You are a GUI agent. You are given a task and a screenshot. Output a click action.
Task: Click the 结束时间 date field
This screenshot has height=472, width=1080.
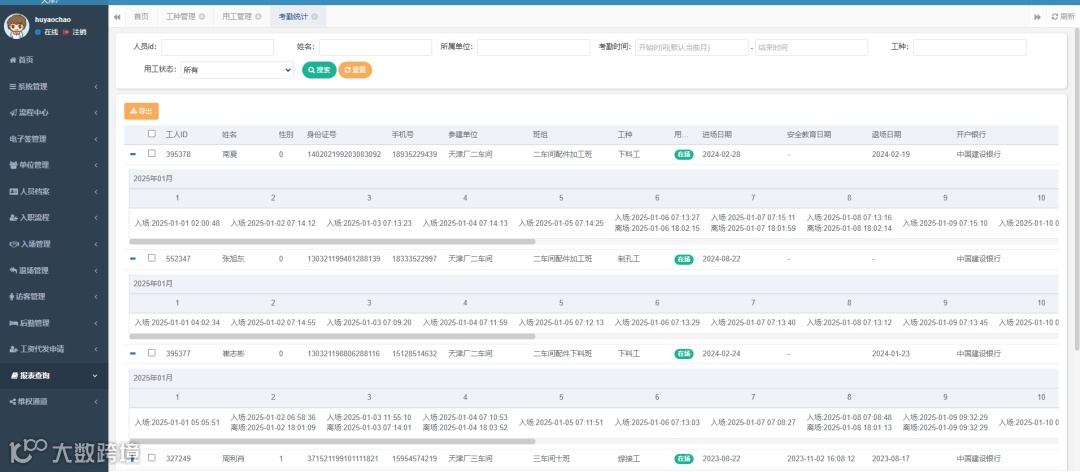click(811, 48)
